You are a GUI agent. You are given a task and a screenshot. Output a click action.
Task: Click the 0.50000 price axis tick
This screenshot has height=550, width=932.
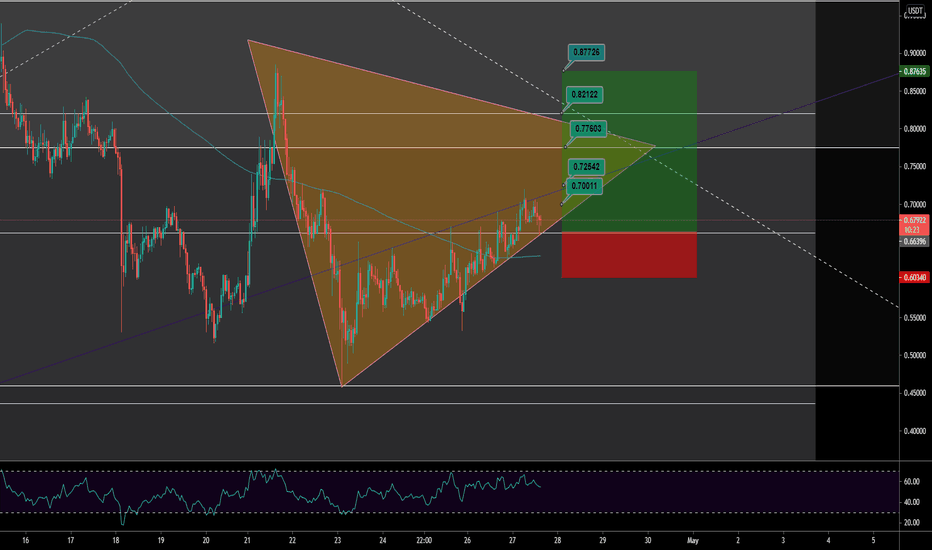coord(915,355)
